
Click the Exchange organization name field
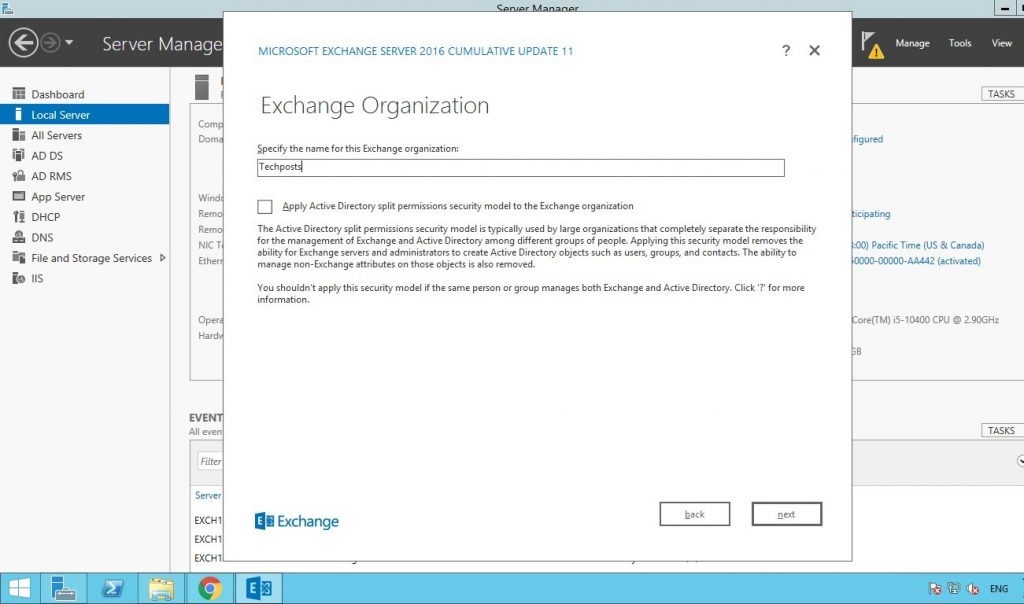coord(520,168)
